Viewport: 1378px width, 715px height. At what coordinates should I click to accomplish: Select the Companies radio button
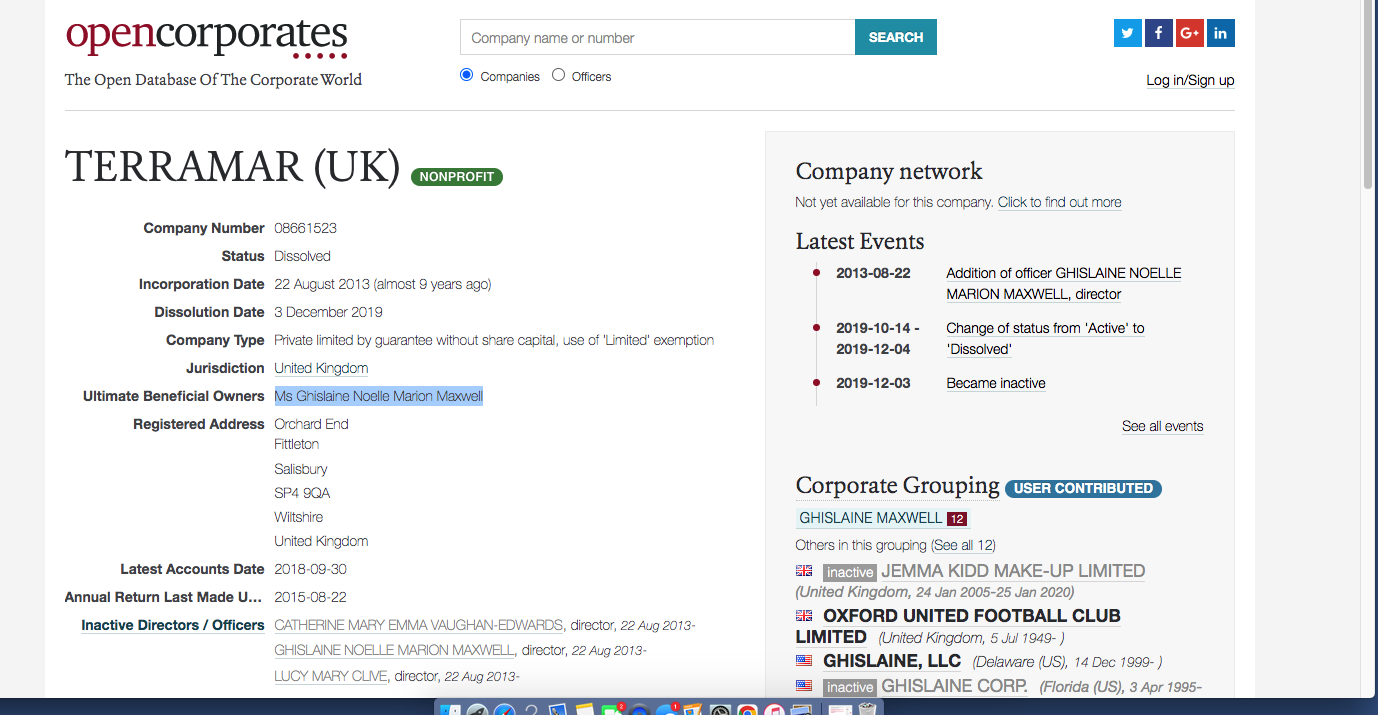click(x=466, y=75)
